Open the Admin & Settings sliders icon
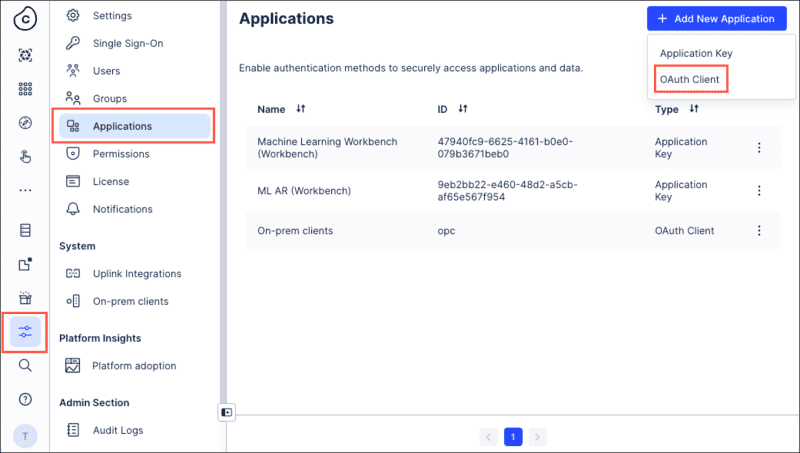This screenshot has width=800, height=453. coord(25,331)
